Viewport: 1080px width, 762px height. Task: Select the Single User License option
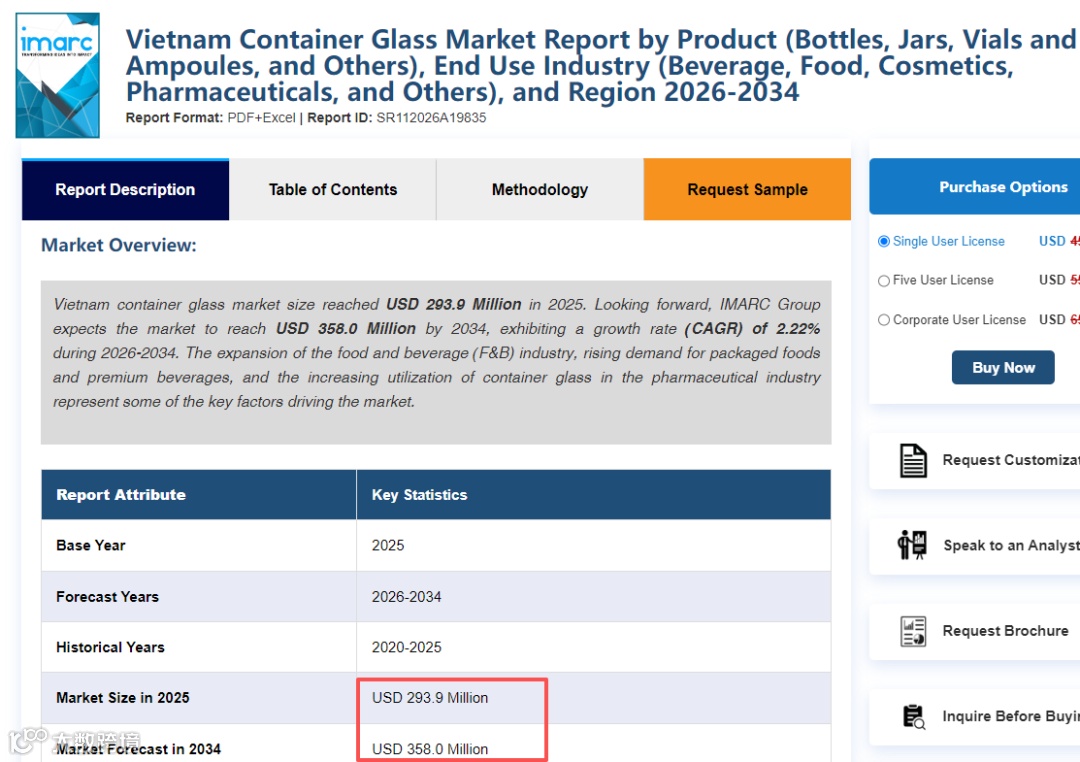tap(884, 241)
